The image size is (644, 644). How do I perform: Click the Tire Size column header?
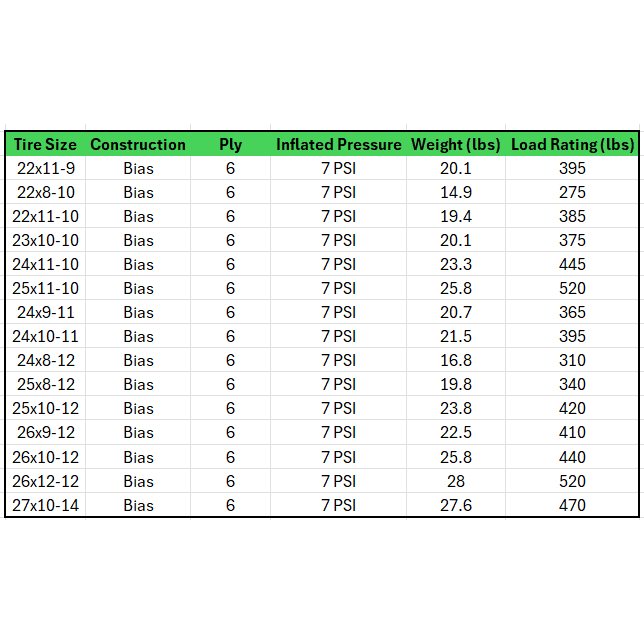point(46,144)
